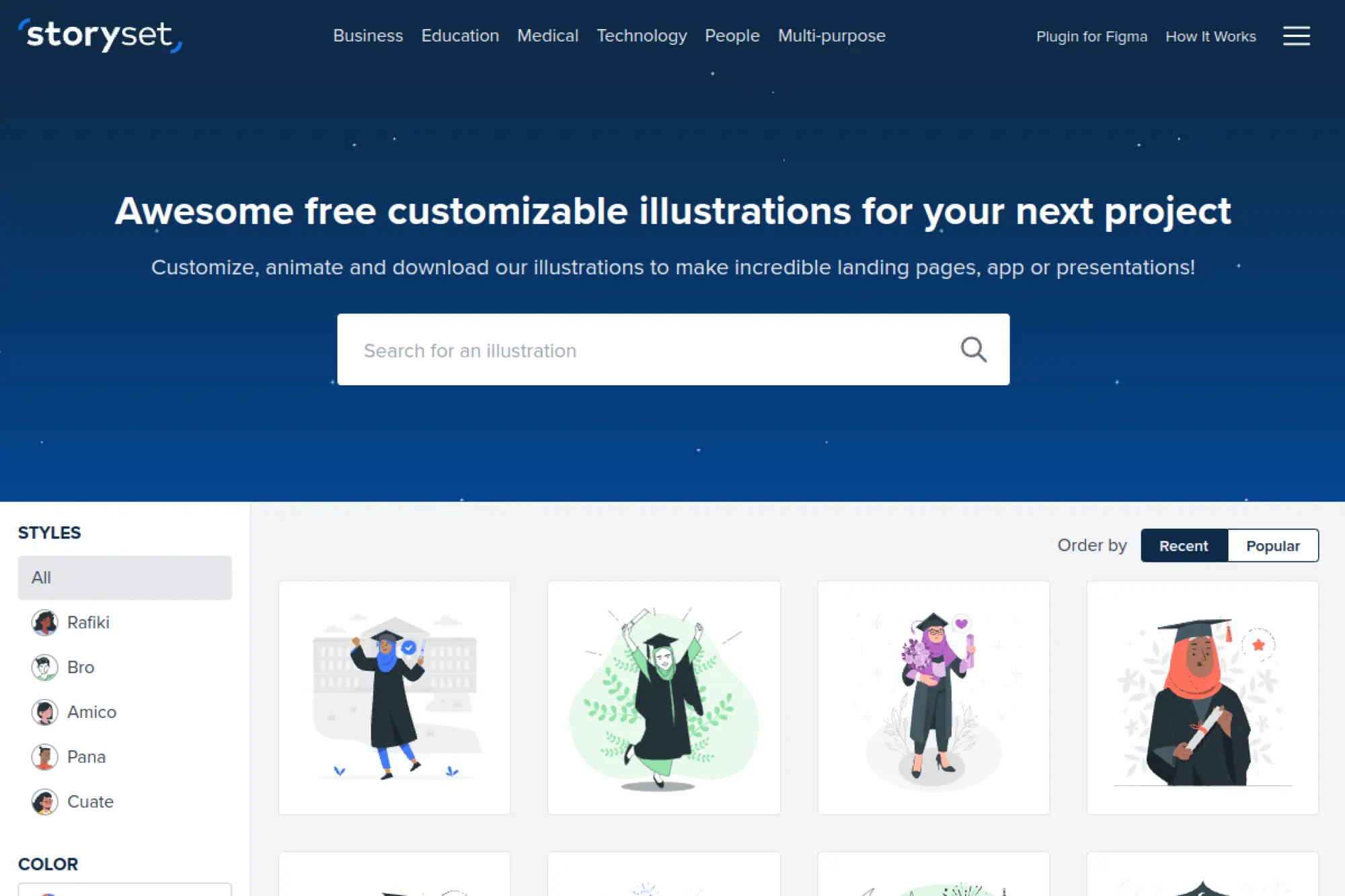Open the Education category menu
The image size is (1345, 896).
(x=460, y=36)
